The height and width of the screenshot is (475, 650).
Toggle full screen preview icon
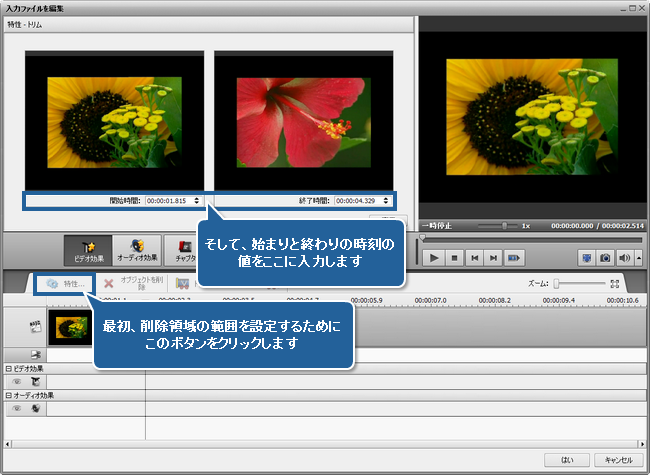click(587, 258)
